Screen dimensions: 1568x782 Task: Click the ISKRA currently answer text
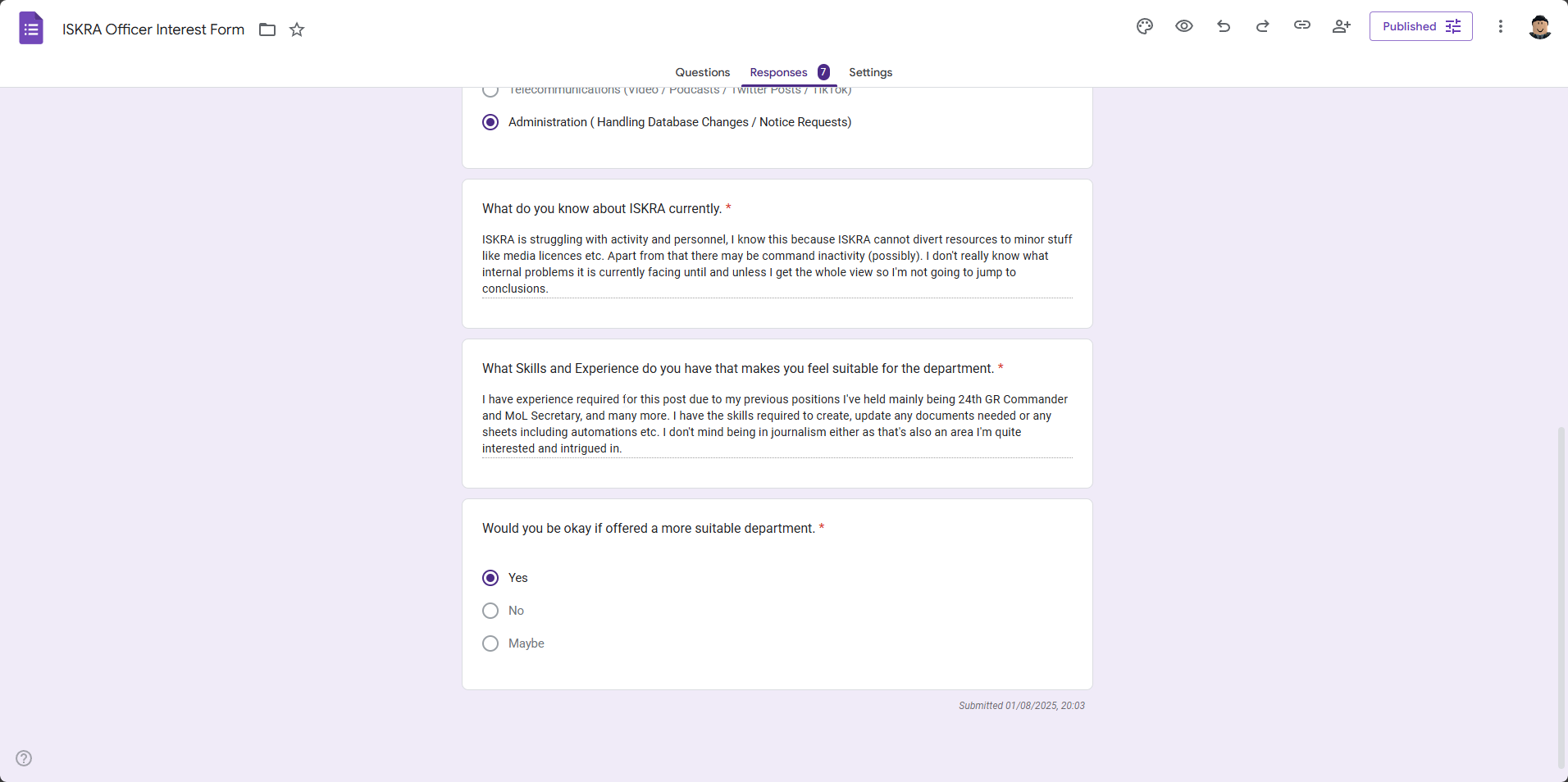pos(777,264)
